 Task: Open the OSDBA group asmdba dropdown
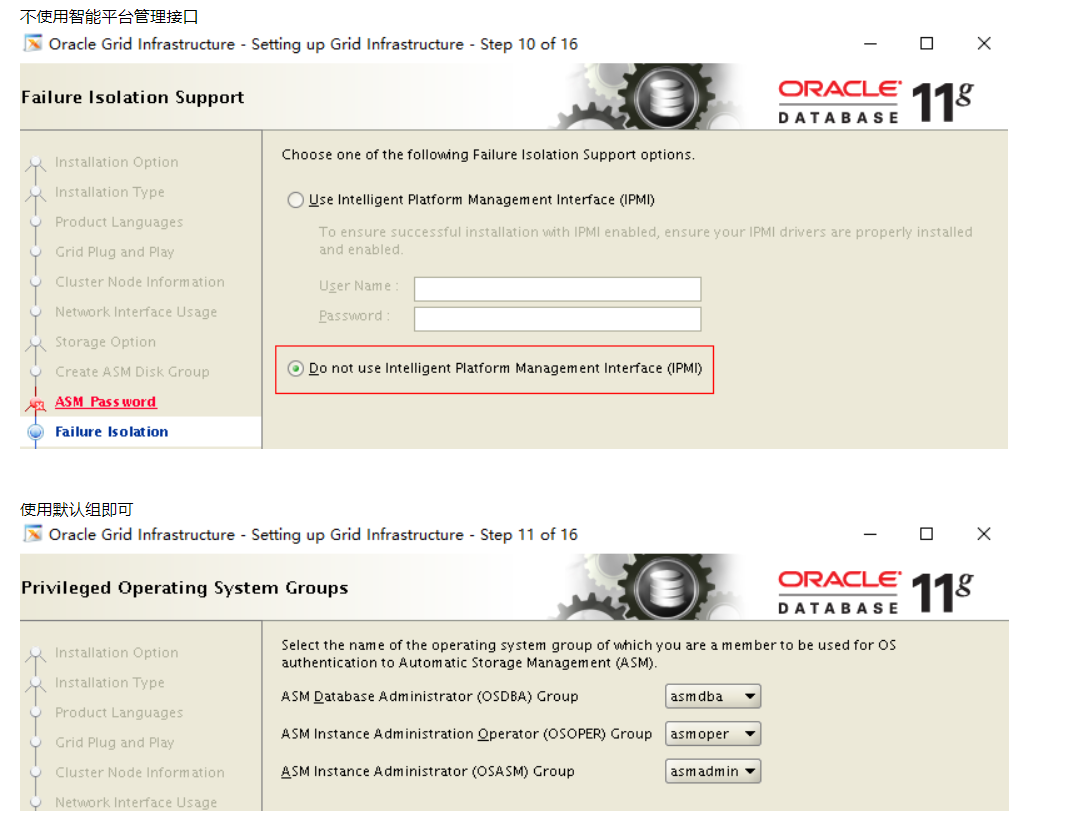712,696
